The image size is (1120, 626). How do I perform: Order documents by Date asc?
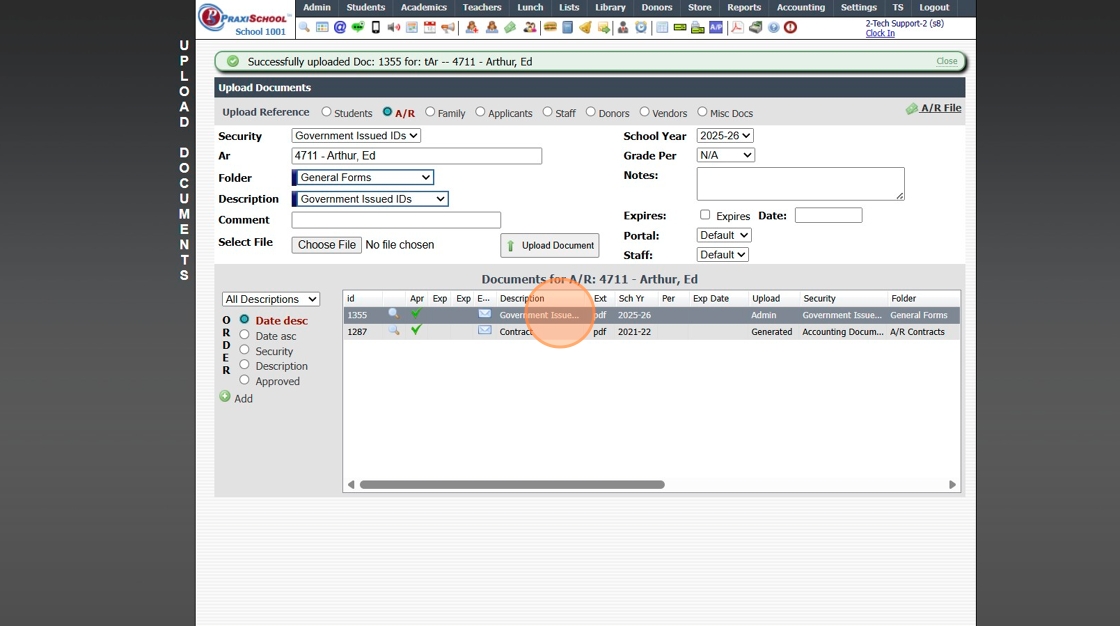tap(244, 334)
